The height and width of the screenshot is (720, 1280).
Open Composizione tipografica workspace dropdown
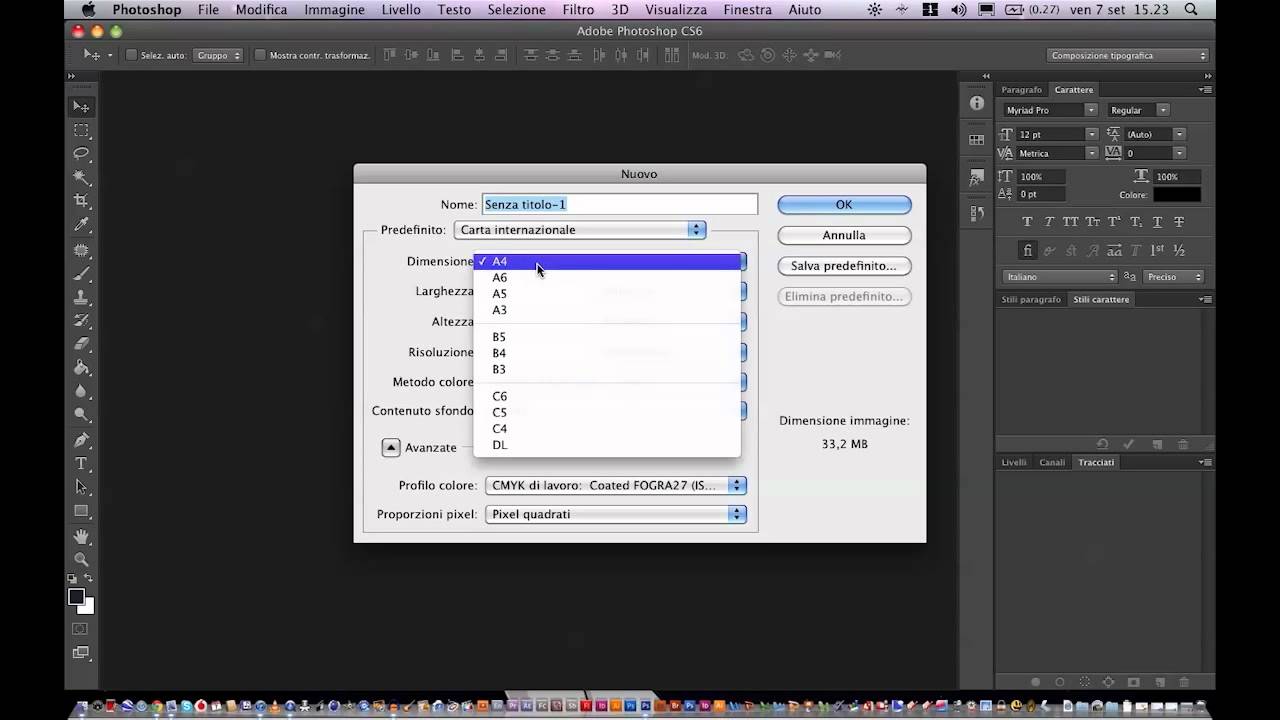click(1127, 56)
